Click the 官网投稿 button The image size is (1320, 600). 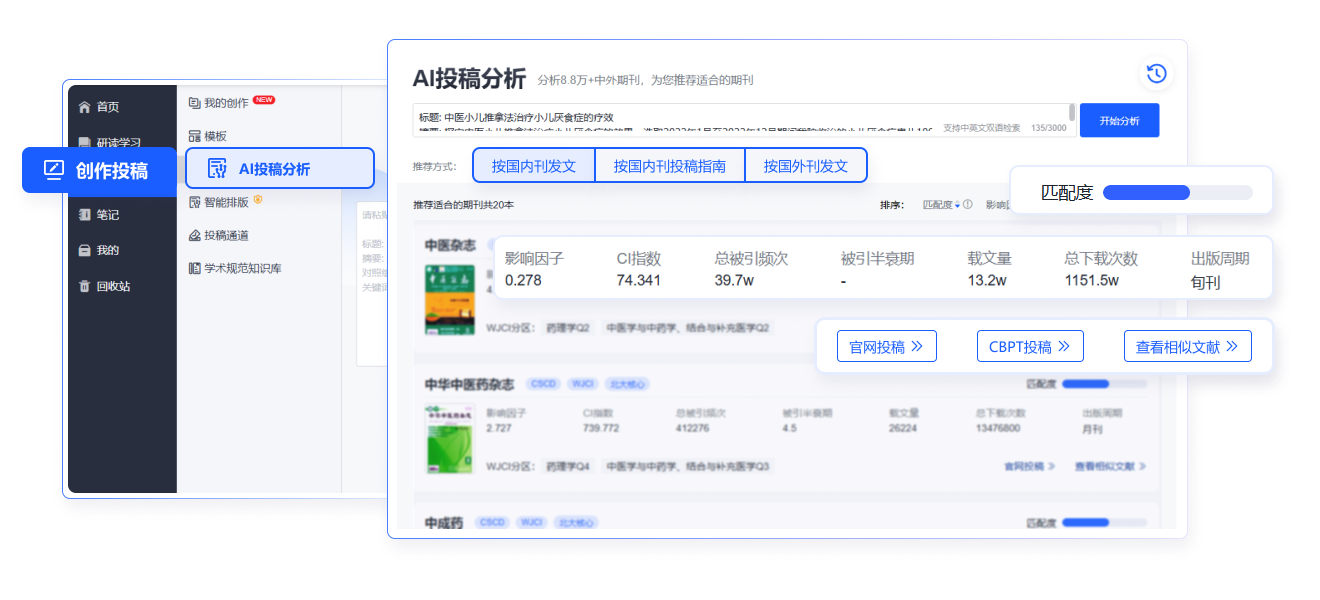(886, 347)
